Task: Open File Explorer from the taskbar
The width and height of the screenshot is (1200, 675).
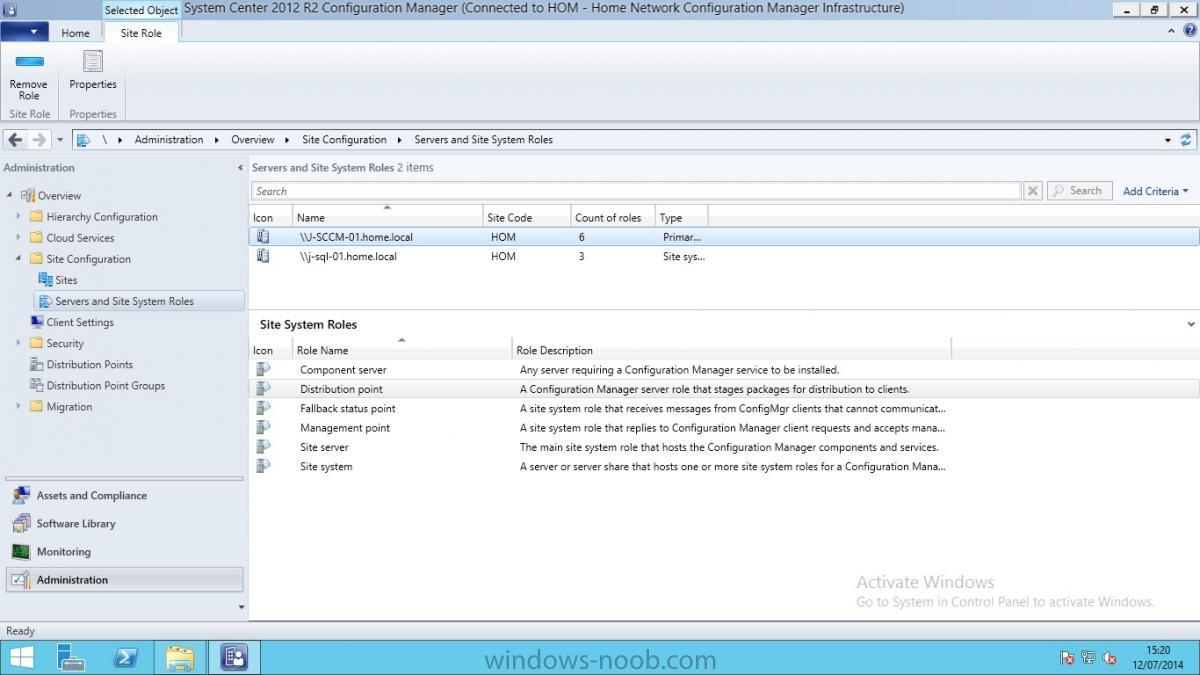Action: click(180, 657)
